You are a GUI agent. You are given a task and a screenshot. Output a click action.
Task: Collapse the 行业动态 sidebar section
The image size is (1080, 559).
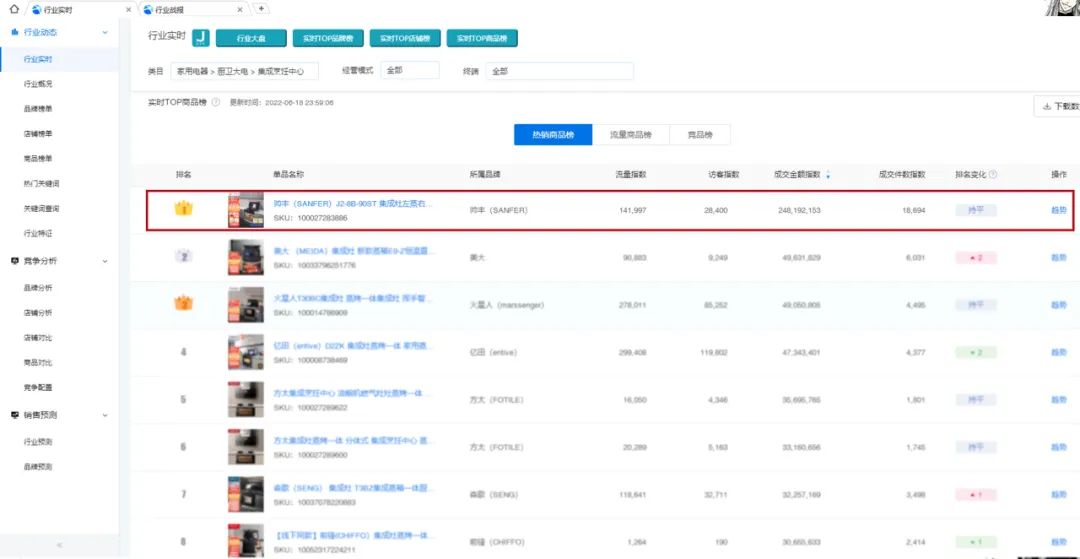pos(105,33)
